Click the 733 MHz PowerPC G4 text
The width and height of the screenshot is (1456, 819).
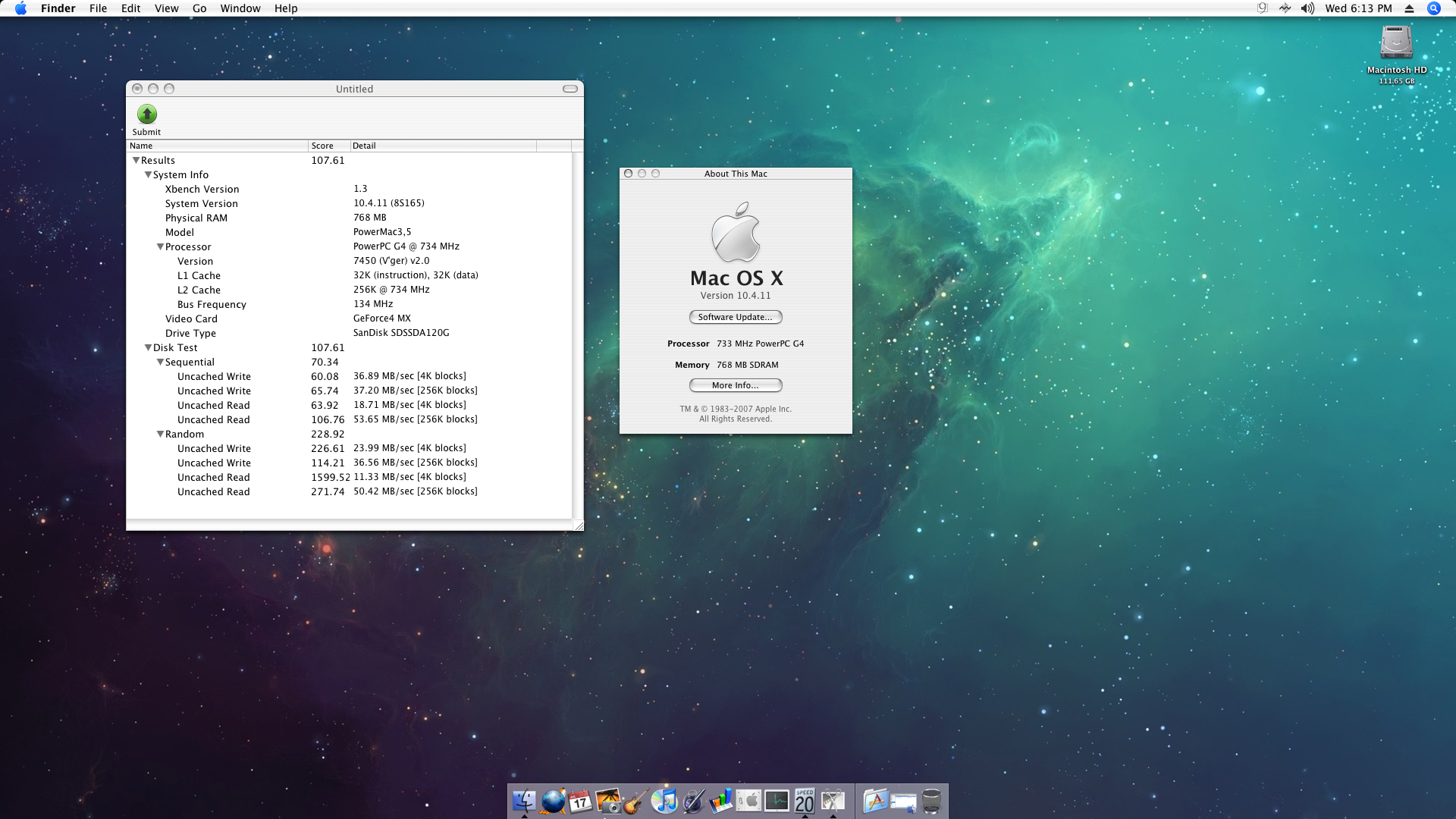pyautogui.click(x=760, y=344)
